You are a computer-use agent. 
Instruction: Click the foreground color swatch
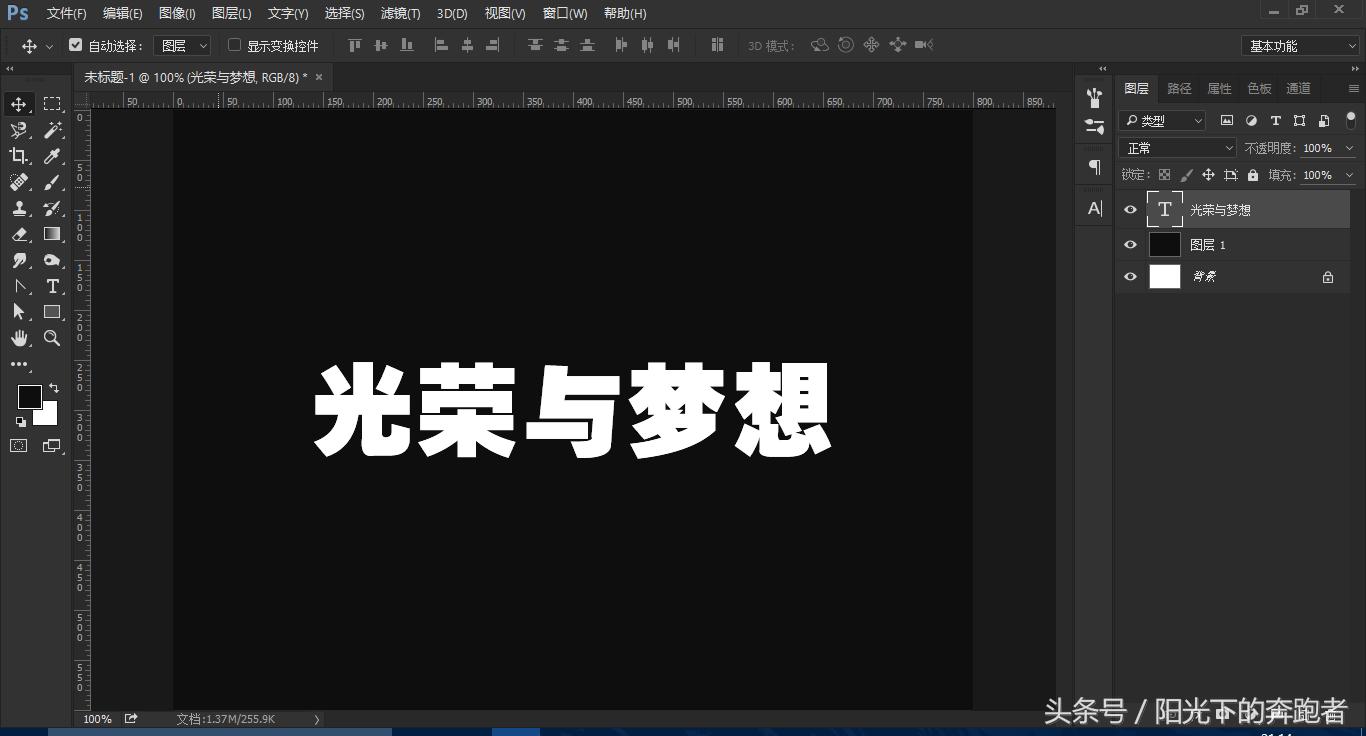click(29, 397)
